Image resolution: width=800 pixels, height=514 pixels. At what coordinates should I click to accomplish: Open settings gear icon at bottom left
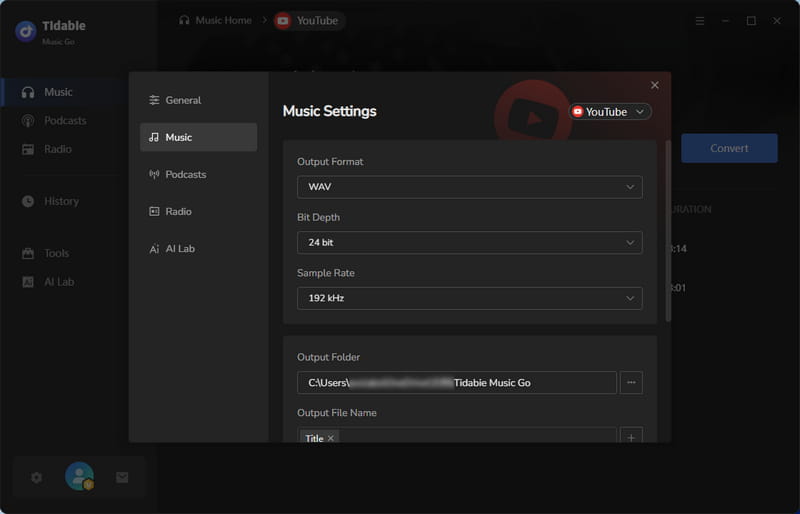coord(36,478)
